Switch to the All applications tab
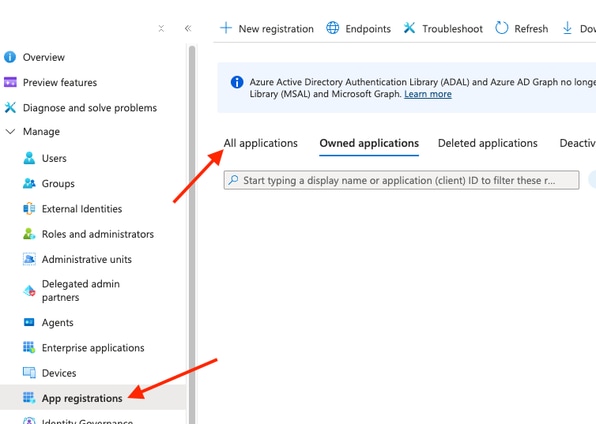The image size is (596, 424). 260,143
